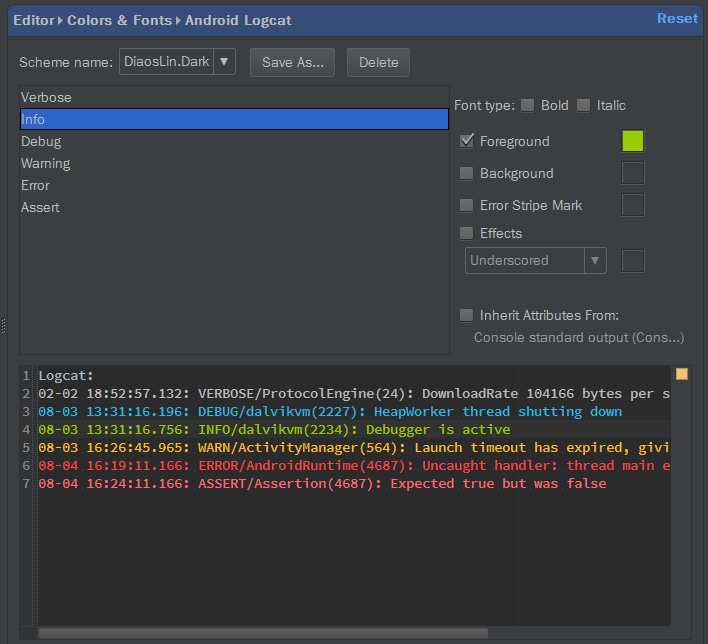Enable the Bold font type checkbox
This screenshot has height=644, width=708.
pyautogui.click(x=527, y=106)
